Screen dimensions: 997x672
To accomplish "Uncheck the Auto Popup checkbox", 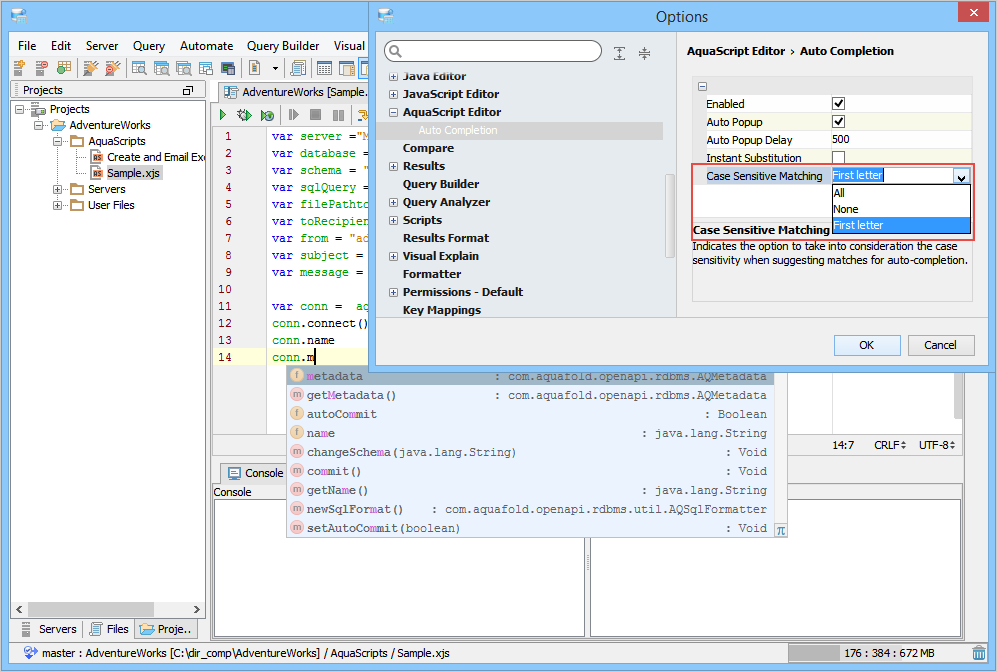I will (839, 122).
